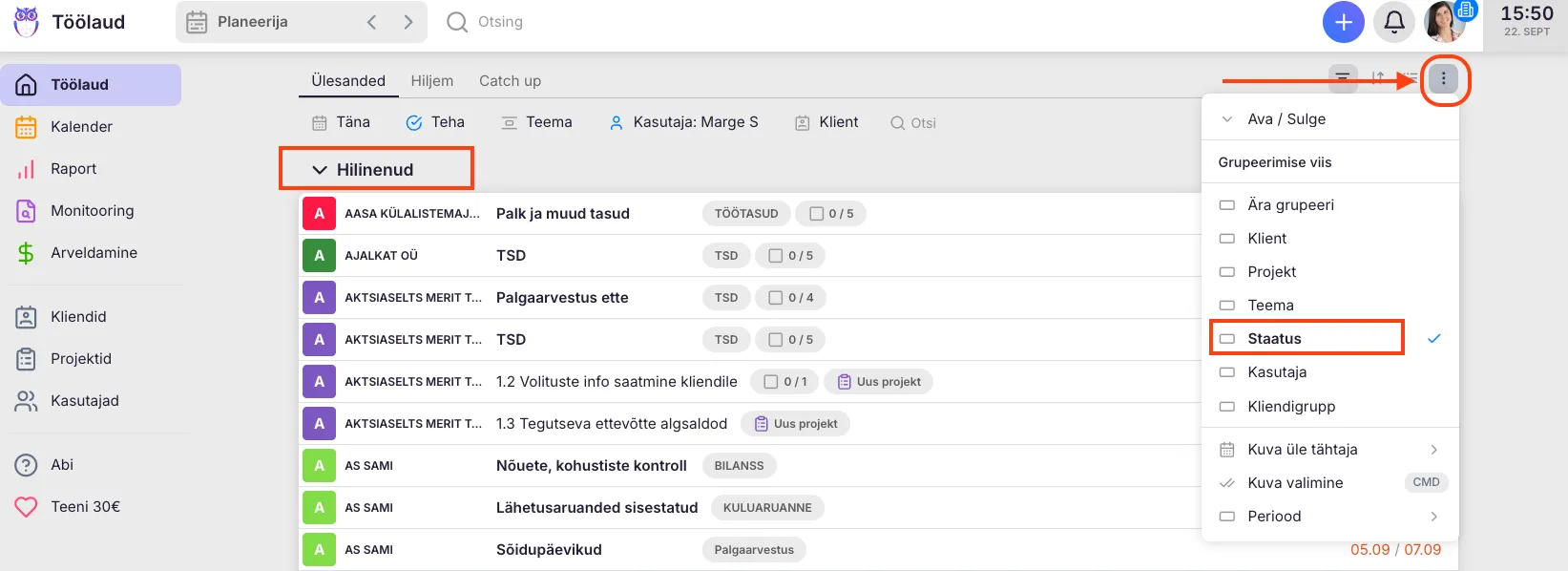Open the Monitooring section
Screen dimensions: 1568x571
click(x=92, y=211)
